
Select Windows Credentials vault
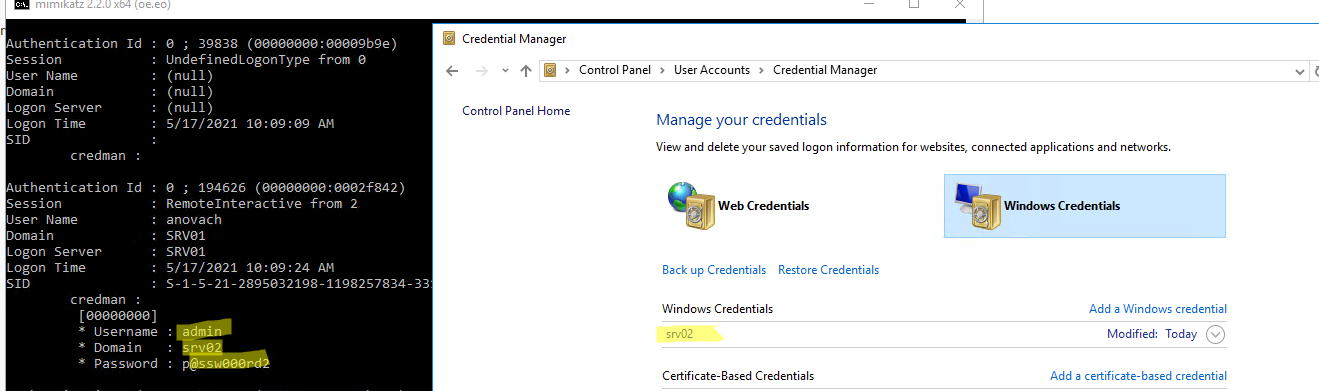coord(1085,206)
